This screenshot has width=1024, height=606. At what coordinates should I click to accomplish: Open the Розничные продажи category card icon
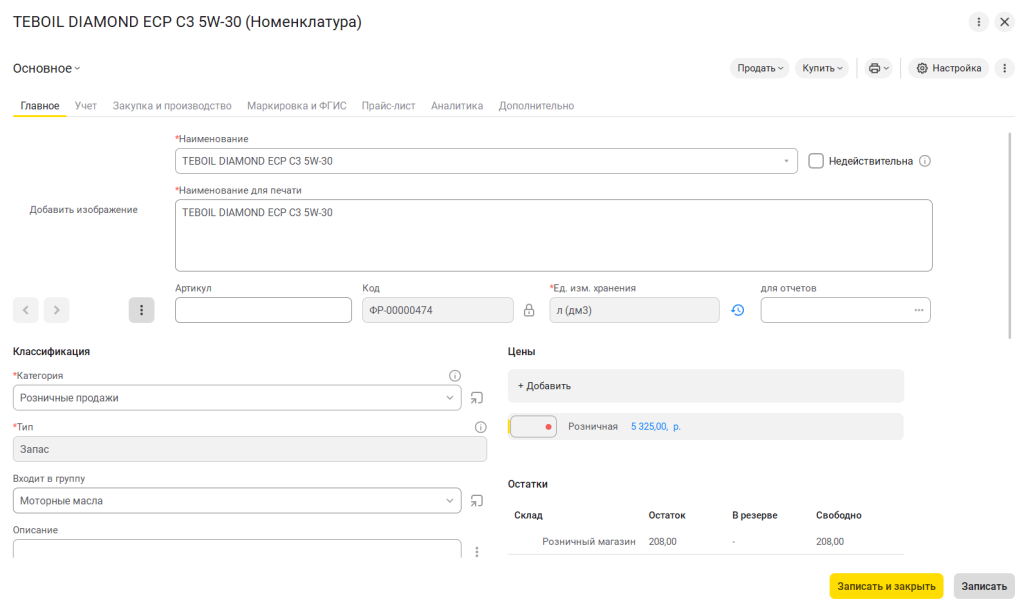coord(477,398)
